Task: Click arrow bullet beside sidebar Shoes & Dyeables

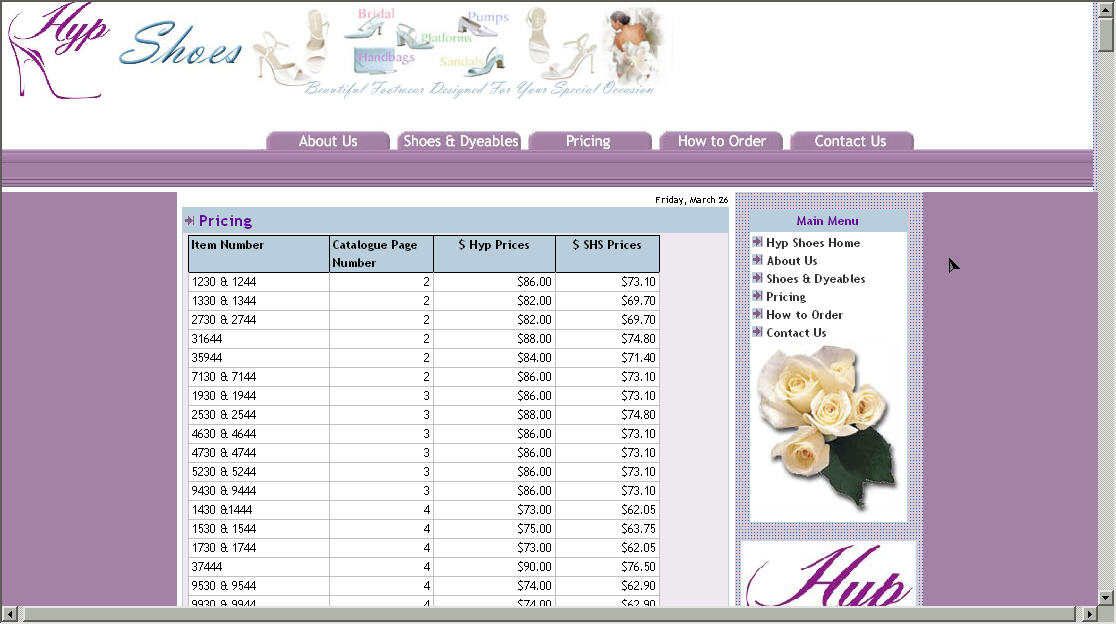Action: click(757, 278)
